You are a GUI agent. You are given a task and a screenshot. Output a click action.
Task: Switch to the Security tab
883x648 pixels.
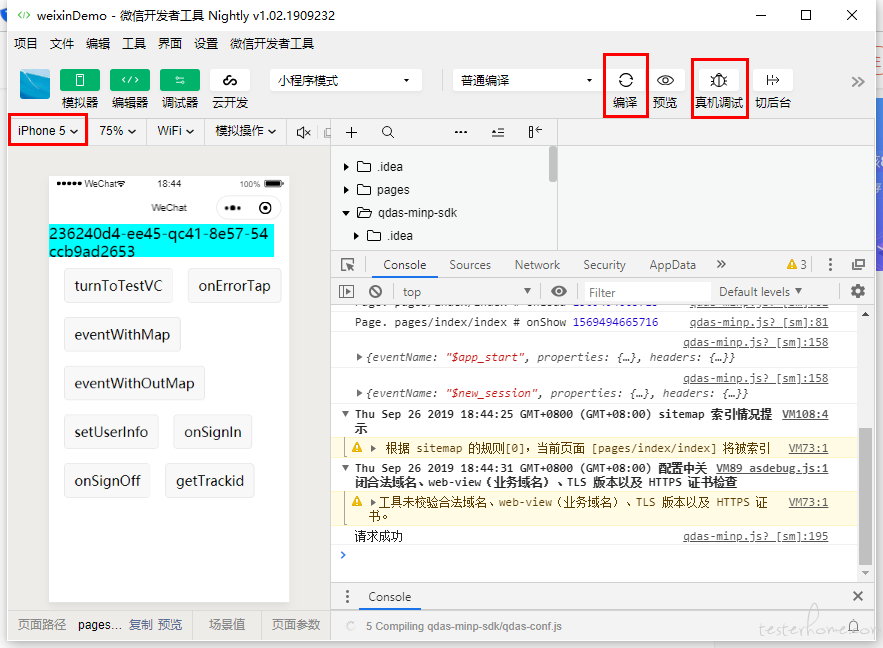[x=604, y=265]
